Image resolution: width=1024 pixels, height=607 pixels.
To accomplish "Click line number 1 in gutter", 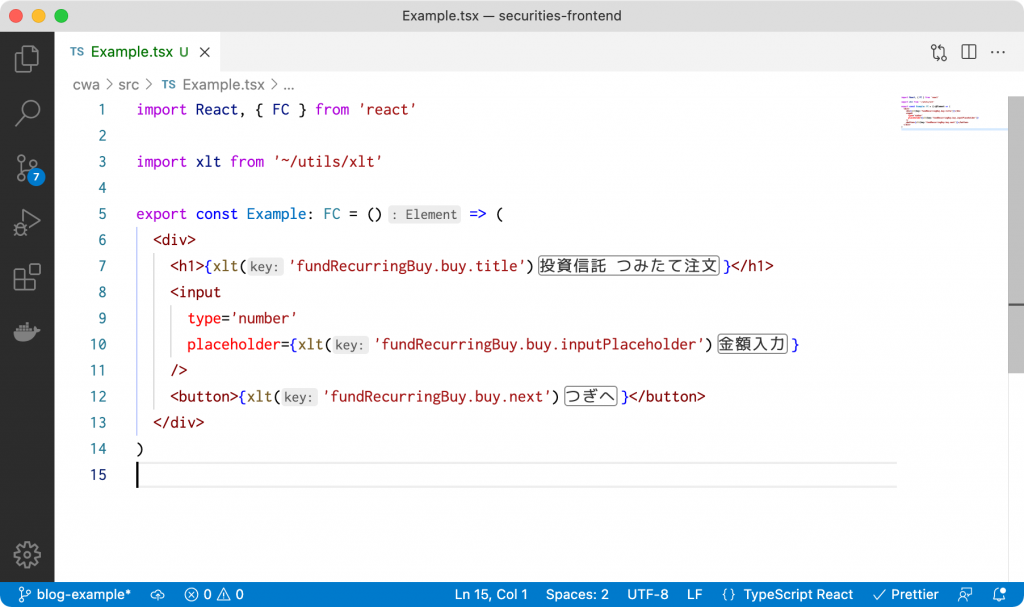I will (102, 110).
